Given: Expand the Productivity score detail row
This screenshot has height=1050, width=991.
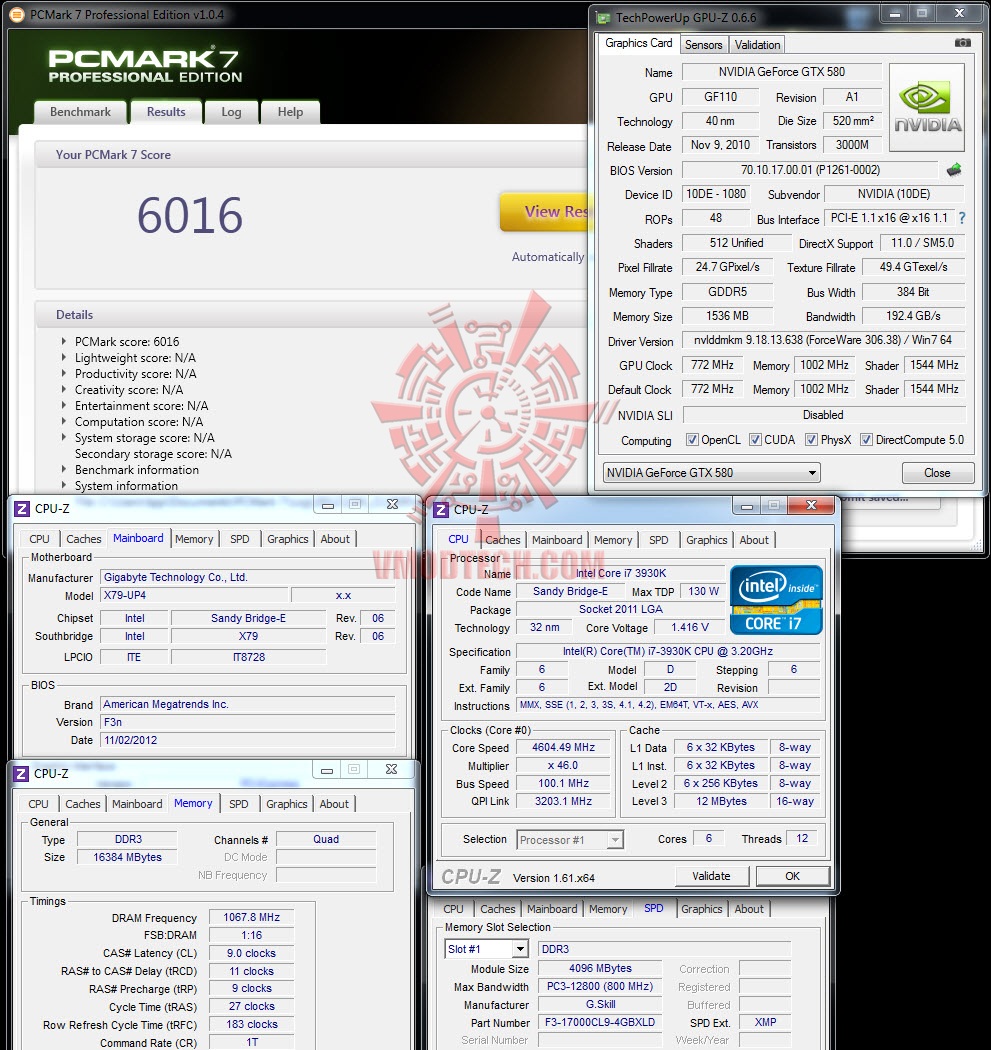Looking at the screenshot, I should [x=64, y=374].
